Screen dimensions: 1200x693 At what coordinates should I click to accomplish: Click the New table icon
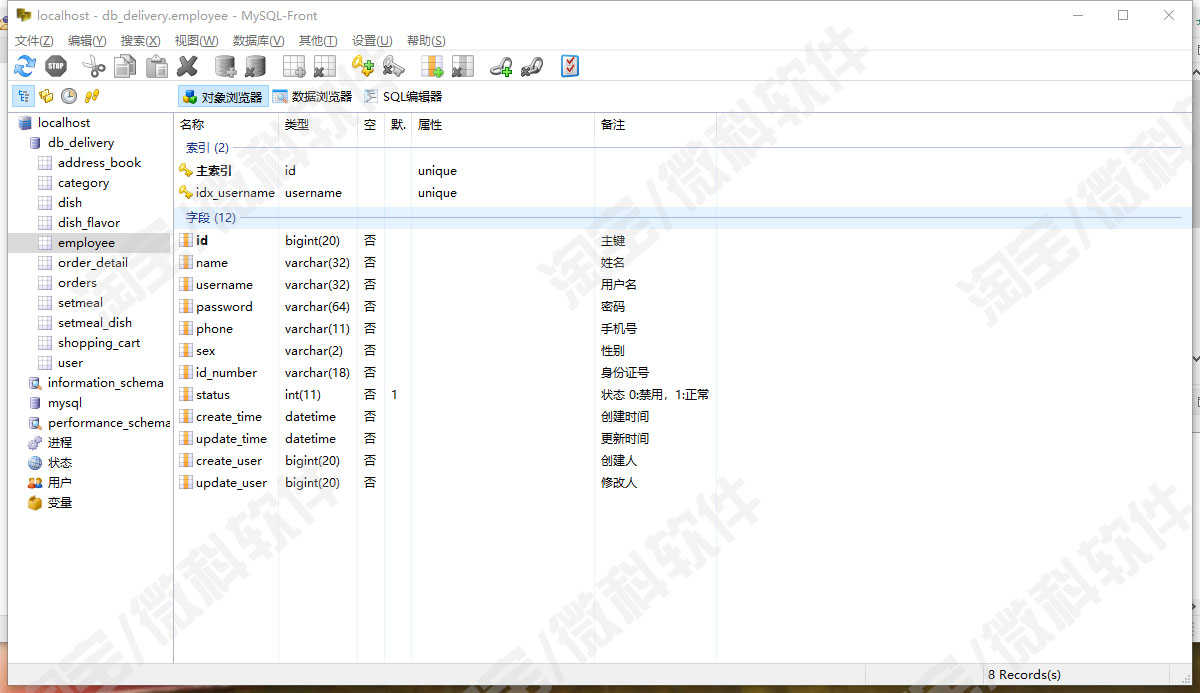(294, 67)
